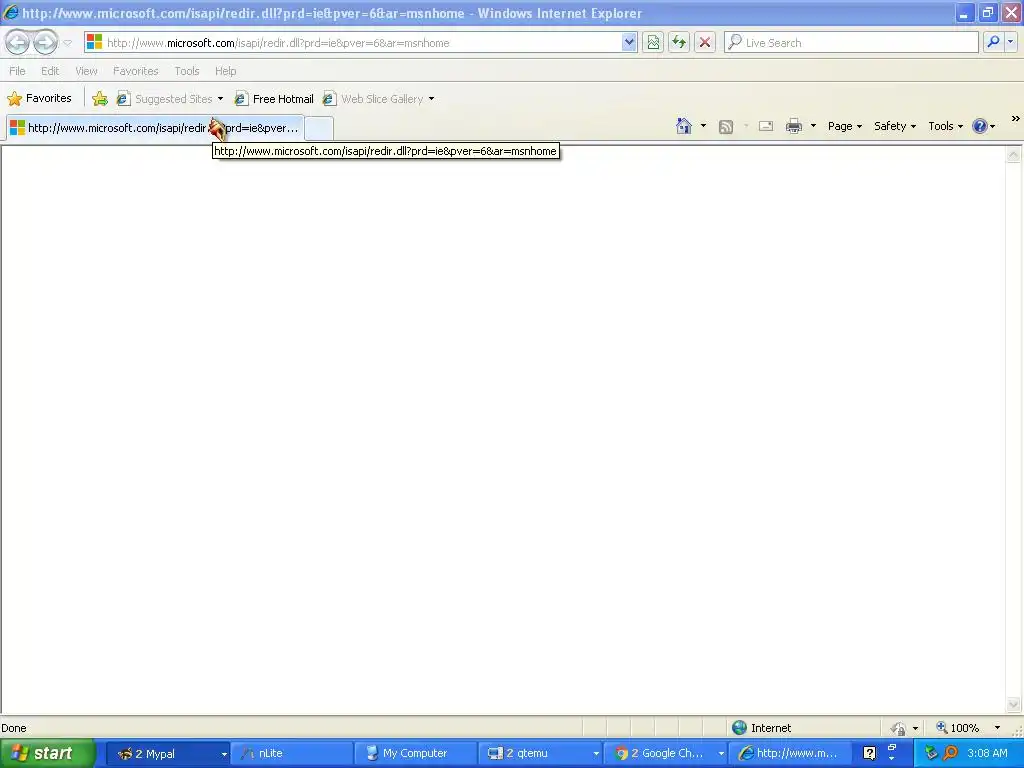The height and width of the screenshot is (768, 1024).
Task: Open the File menu
Action: click(18, 71)
